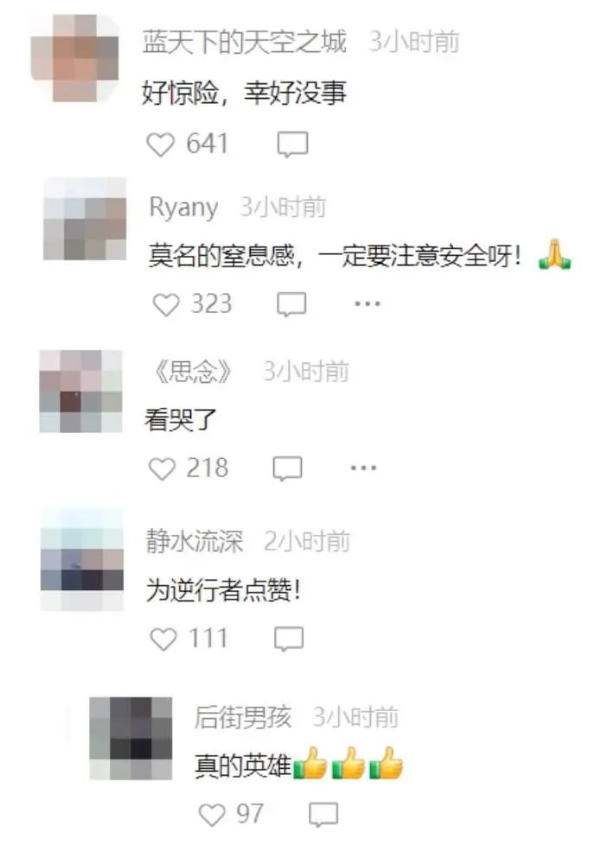Screen dimensions: 613x850
Task: Click heart on '为逆行者点赞' comment
Action: [x=163, y=639]
